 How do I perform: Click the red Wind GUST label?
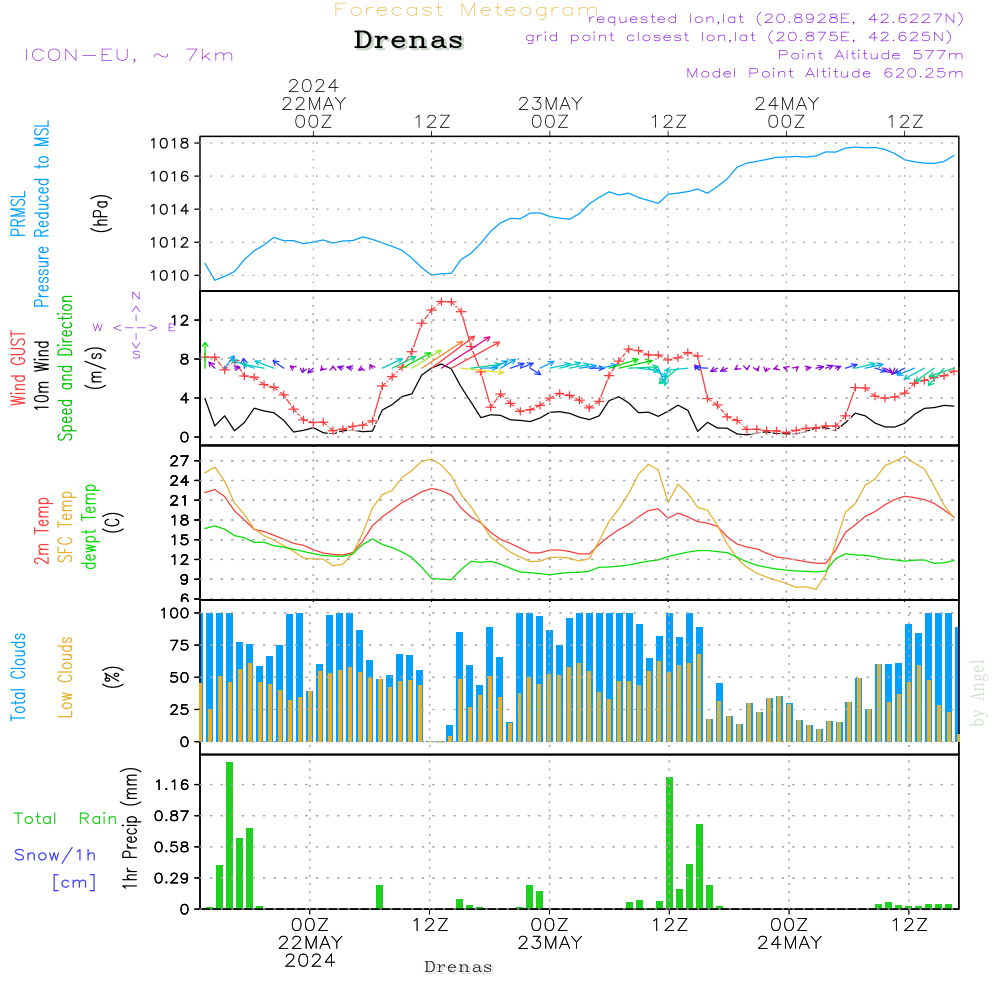(x=18, y=371)
